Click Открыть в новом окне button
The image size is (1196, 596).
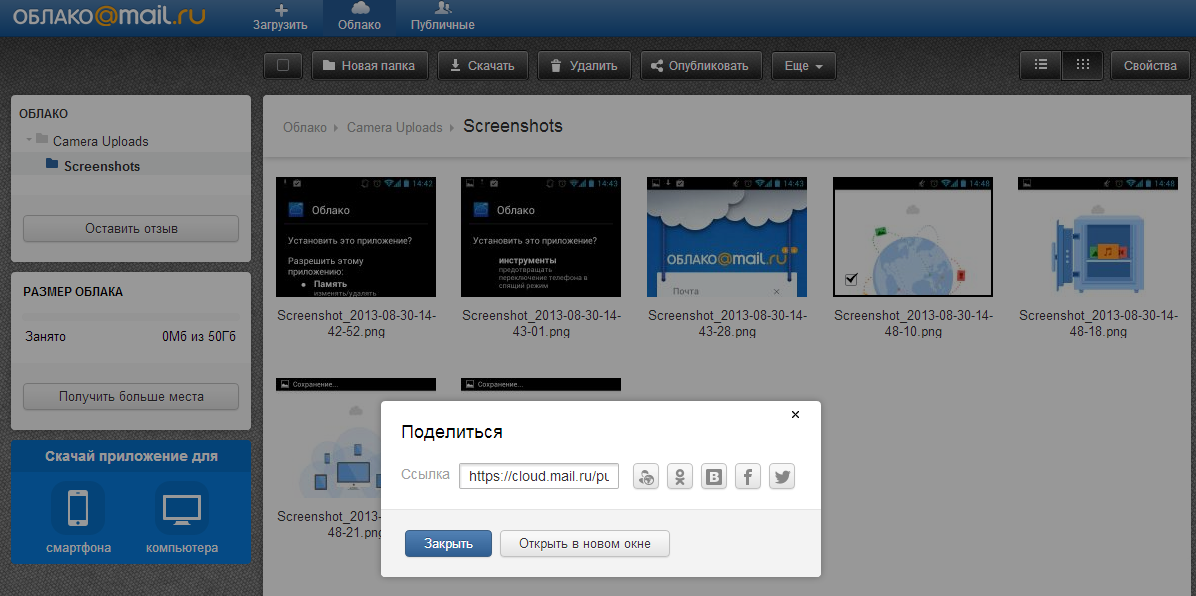coord(585,544)
